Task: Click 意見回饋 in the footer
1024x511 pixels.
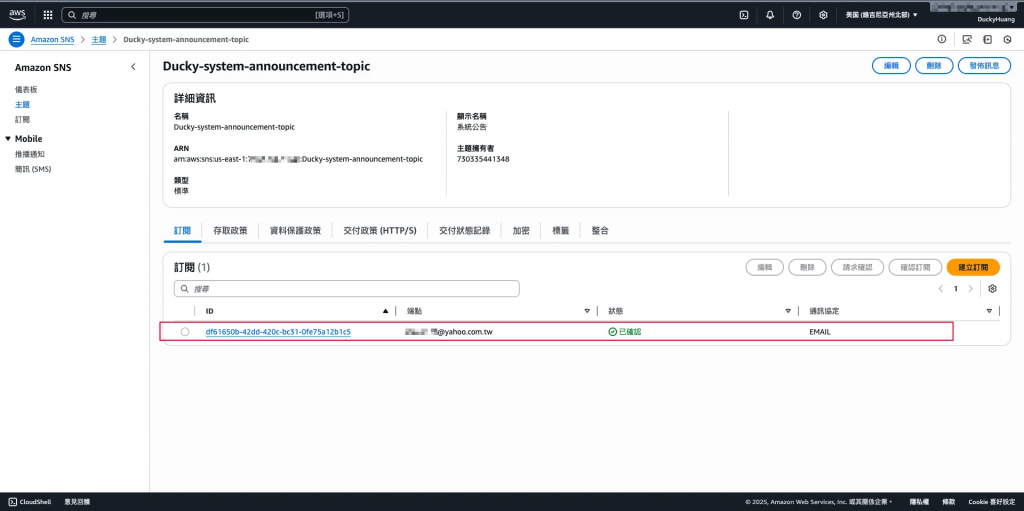Action: pos(77,502)
